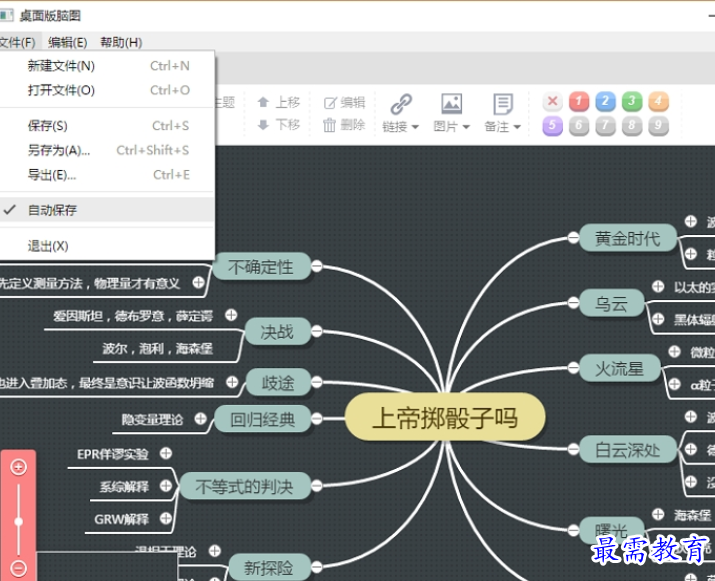Collapse the 曙光 branch
Screen dimensions: 715x581
point(573,530)
